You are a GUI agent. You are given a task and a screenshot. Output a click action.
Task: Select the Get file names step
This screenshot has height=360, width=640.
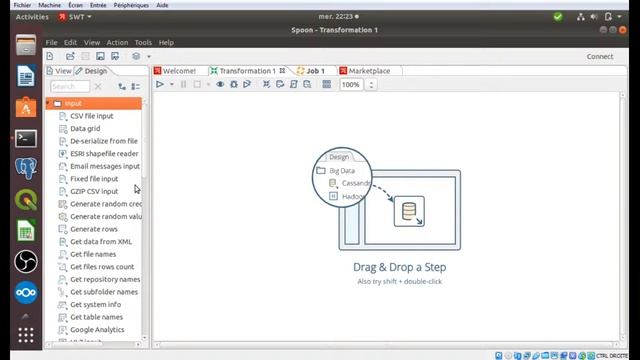tap(93, 254)
